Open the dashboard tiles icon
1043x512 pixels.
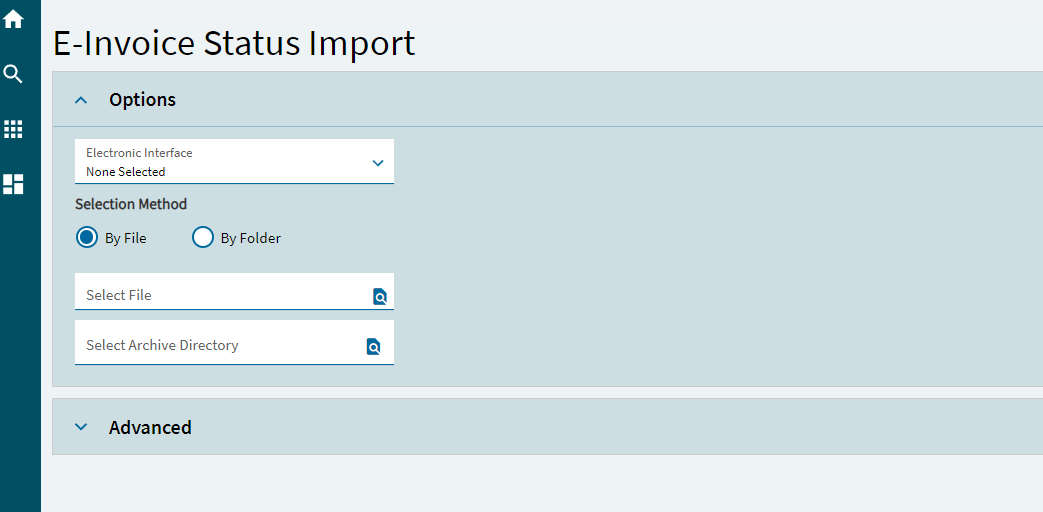(13, 184)
